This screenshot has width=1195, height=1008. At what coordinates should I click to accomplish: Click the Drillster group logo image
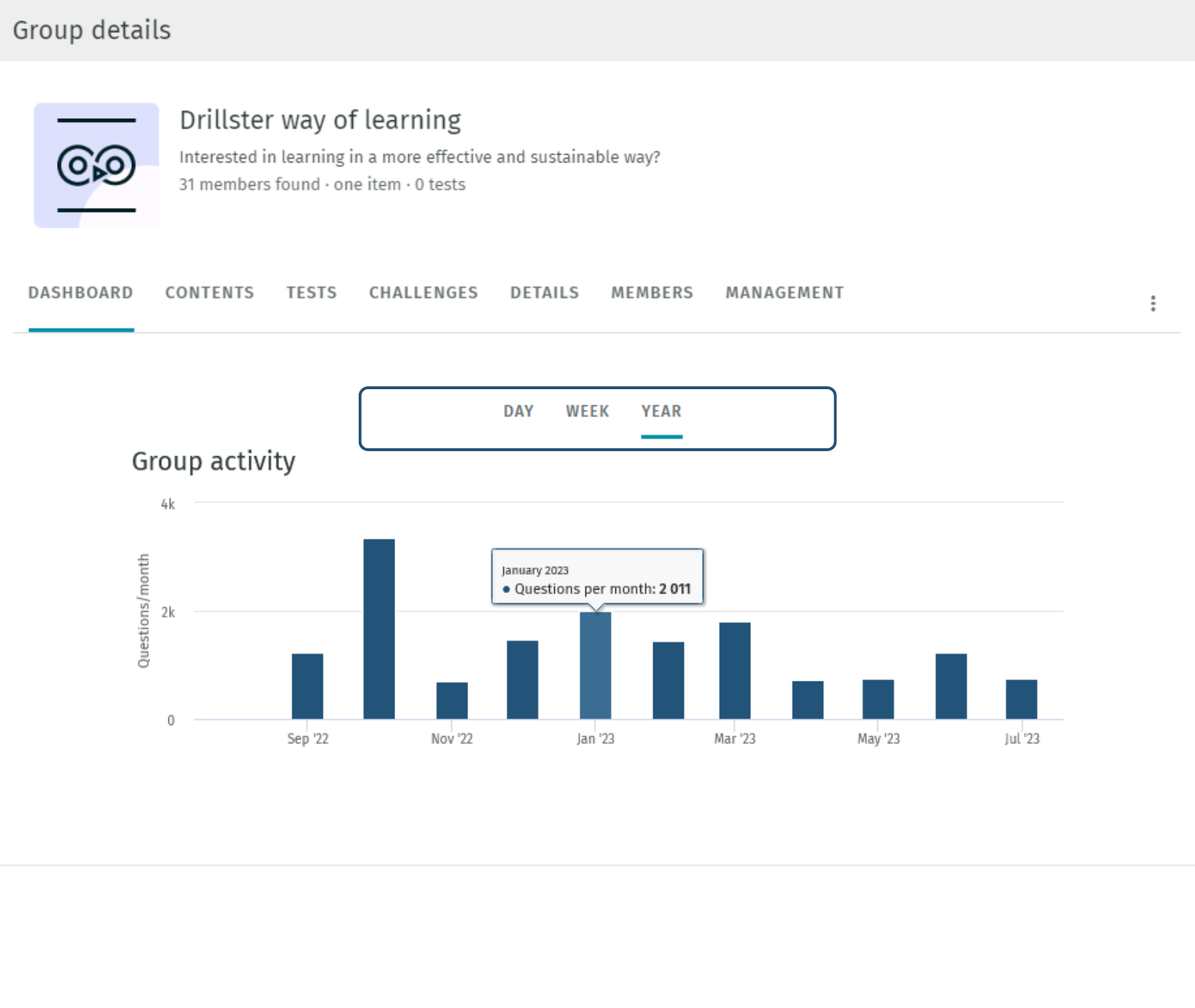(x=96, y=165)
